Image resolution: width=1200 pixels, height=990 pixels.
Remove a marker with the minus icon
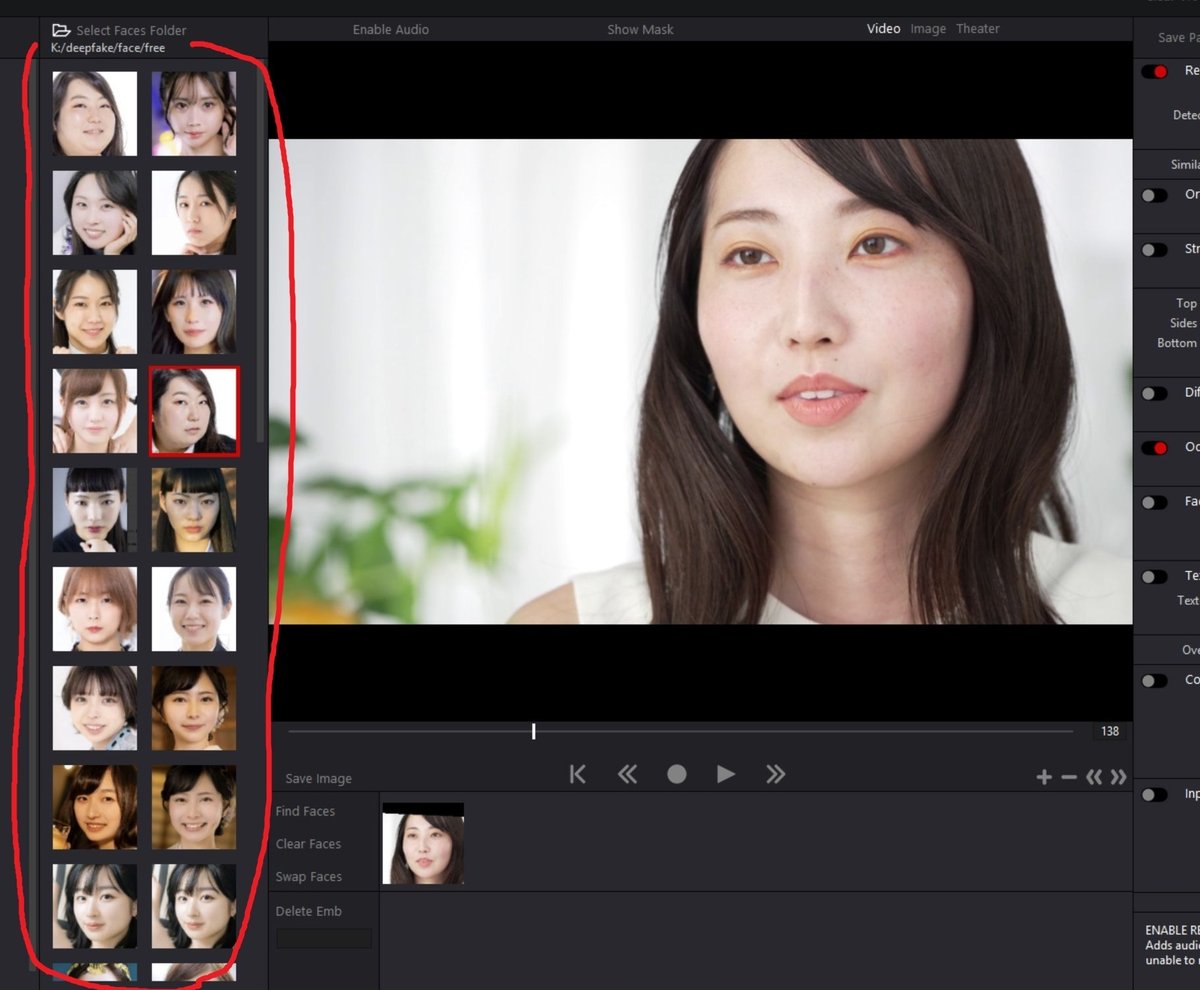pyautogui.click(x=1069, y=777)
